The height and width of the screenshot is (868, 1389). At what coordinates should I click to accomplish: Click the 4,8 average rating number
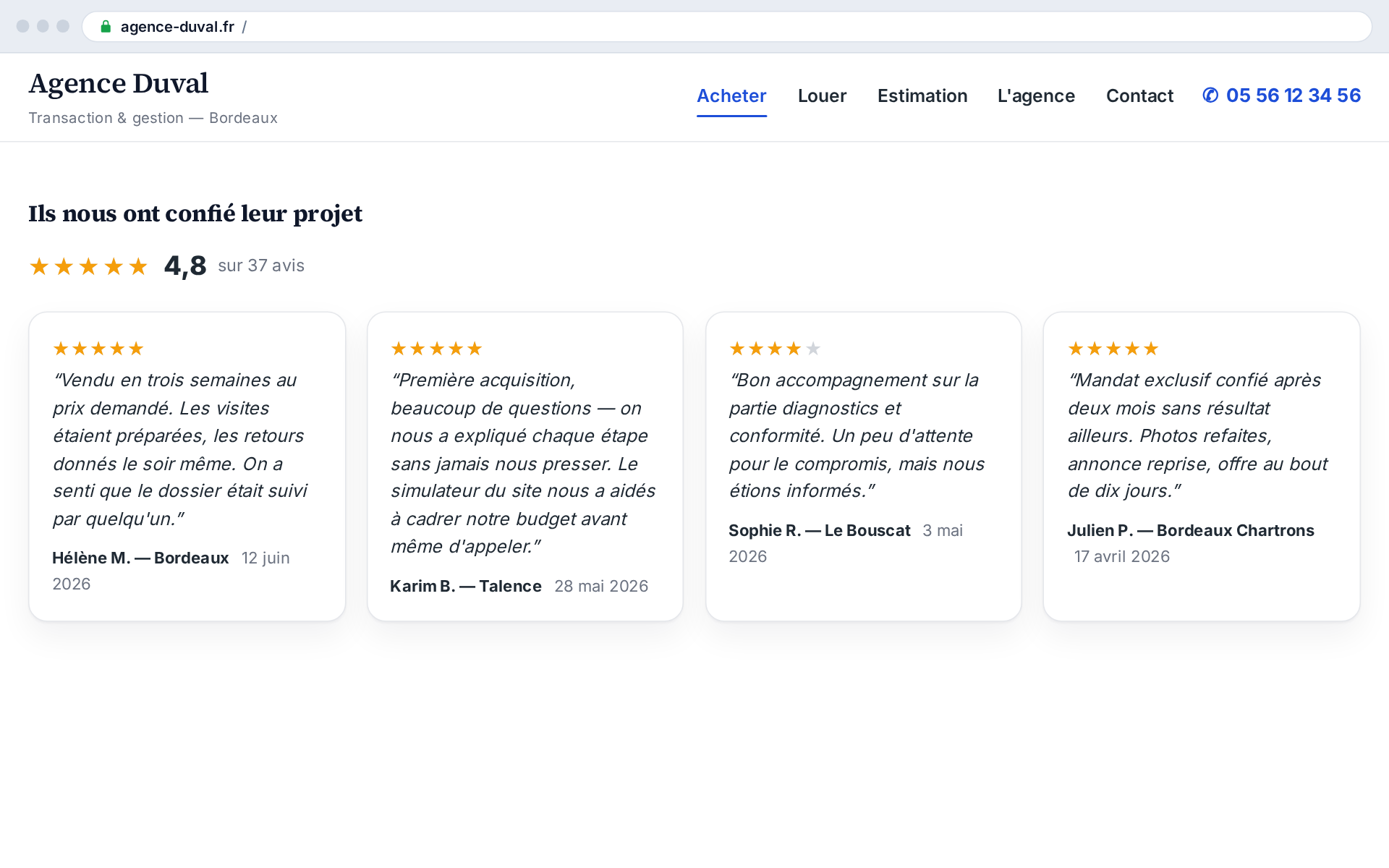click(x=185, y=265)
